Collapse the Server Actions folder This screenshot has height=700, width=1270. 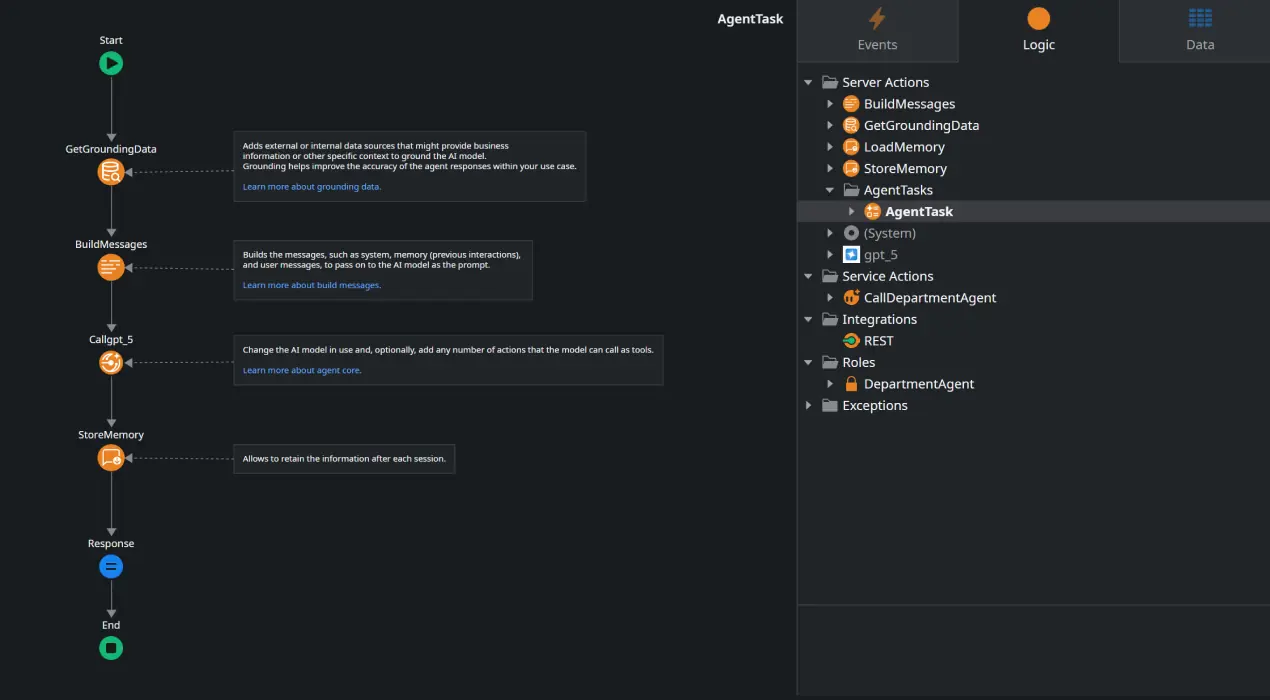coord(808,82)
